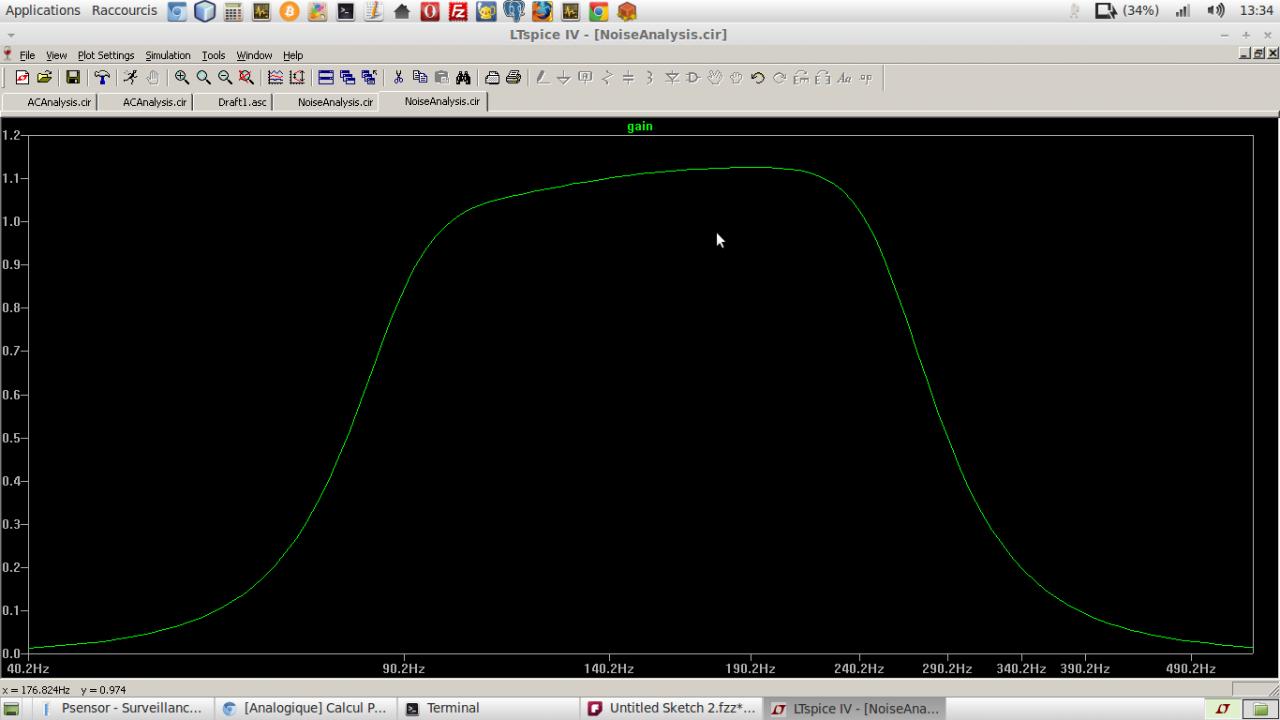The height and width of the screenshot is (720, 1280).
Task: Click the Zoom in magnifier icon
Action: [182, 77]
